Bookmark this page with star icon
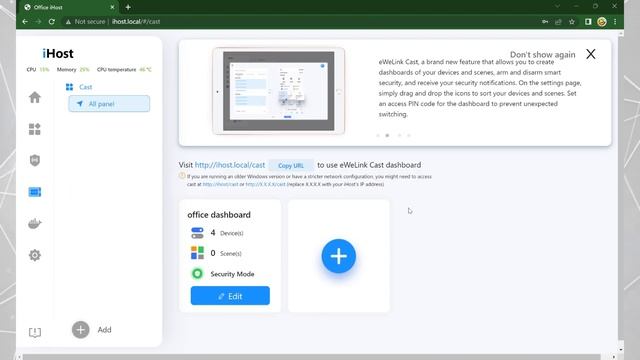The height and width of the screenshot is (360, 640). (572, 22)
